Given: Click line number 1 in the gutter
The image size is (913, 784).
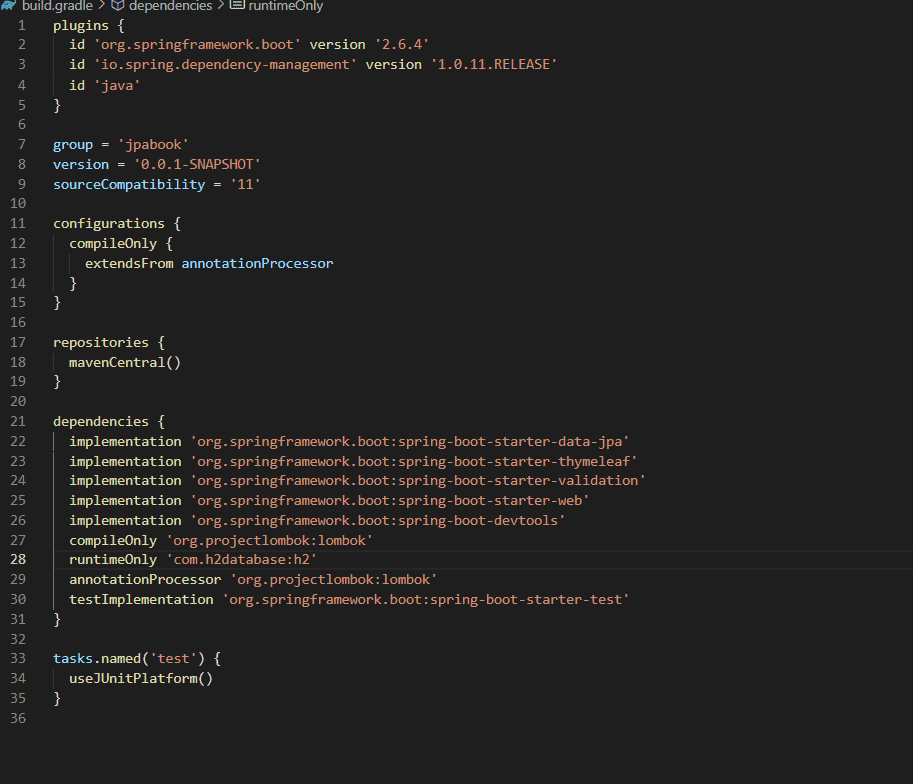Looking at the screenshot, I should [22, 25].
